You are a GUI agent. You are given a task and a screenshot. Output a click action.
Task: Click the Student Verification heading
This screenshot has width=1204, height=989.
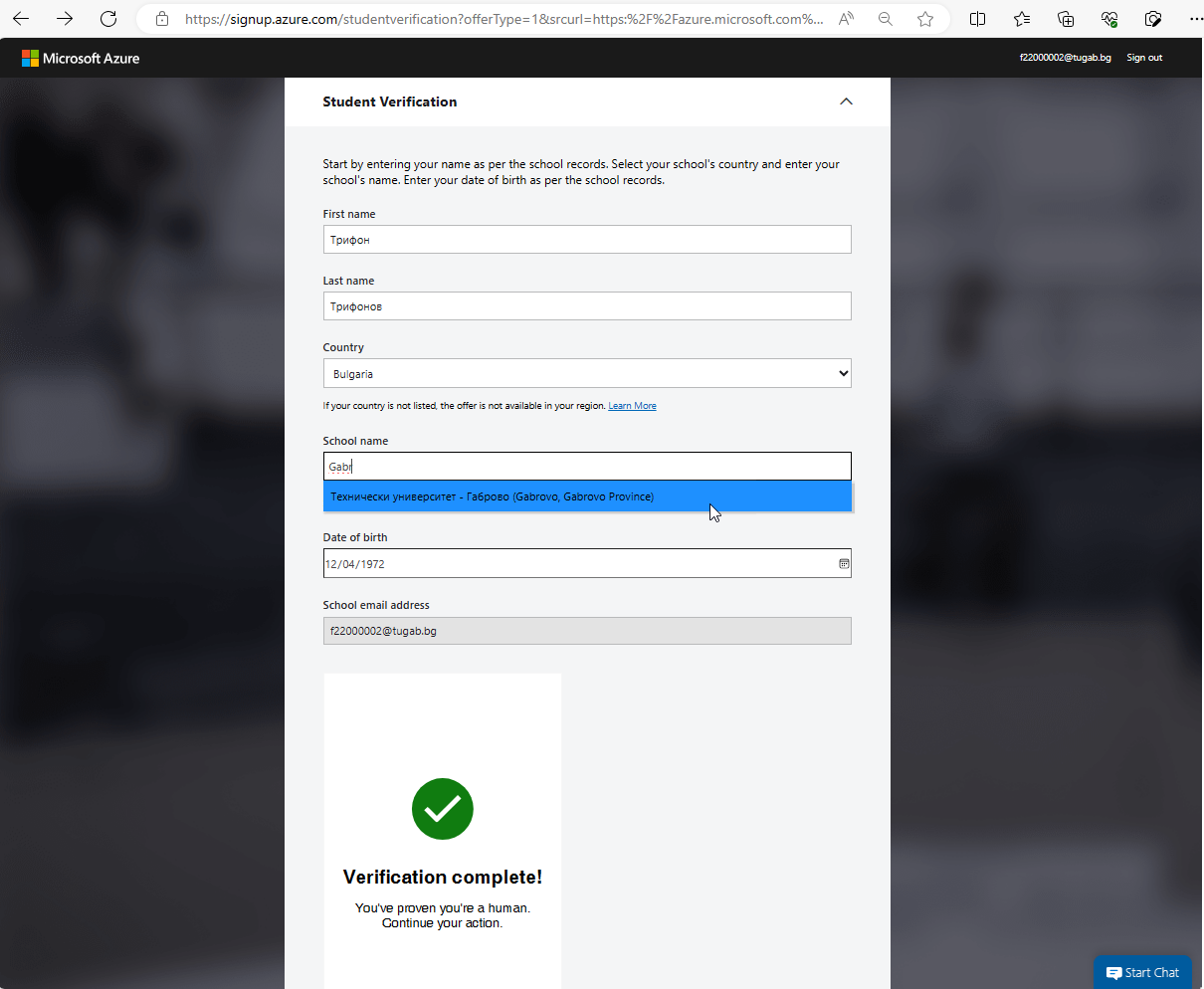(390, 101)
